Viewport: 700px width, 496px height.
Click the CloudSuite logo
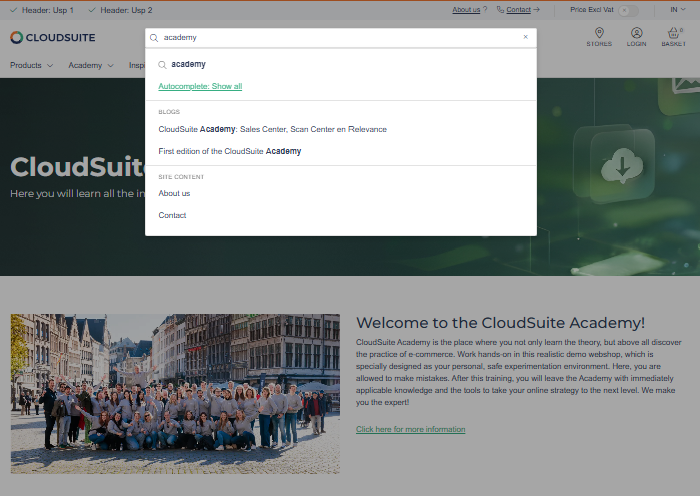(53, 38)
